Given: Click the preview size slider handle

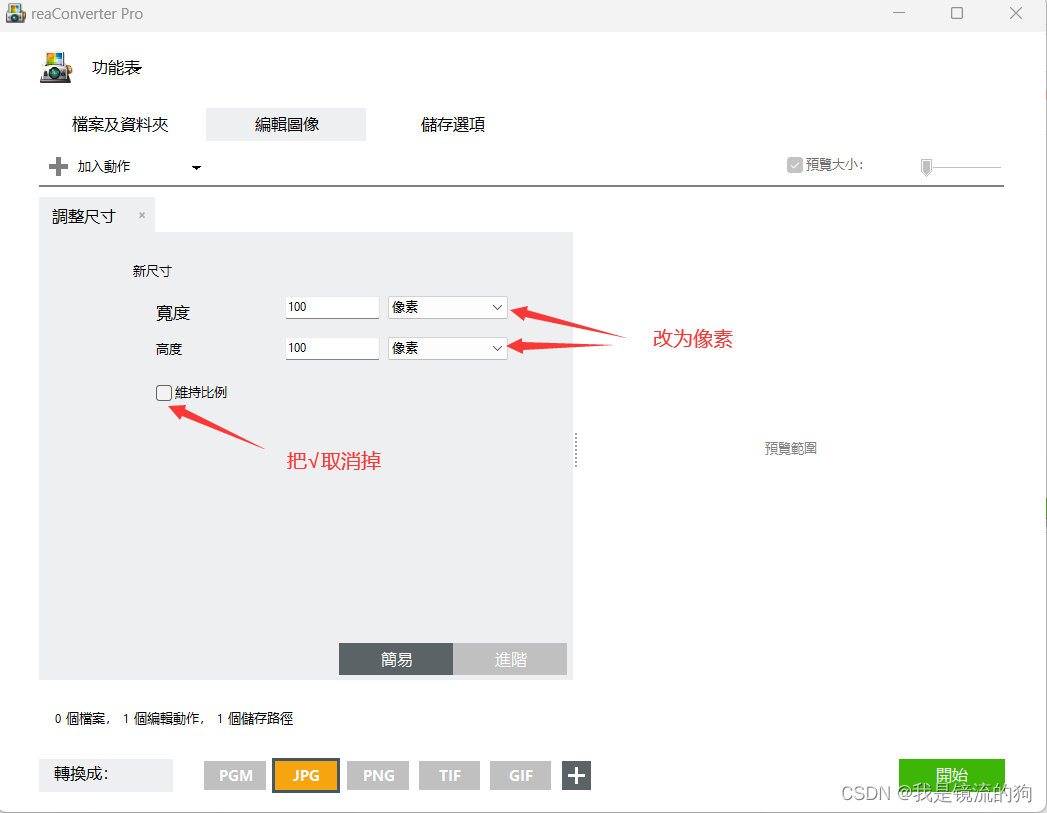Looking at the screenshot, I should [925, 168].
